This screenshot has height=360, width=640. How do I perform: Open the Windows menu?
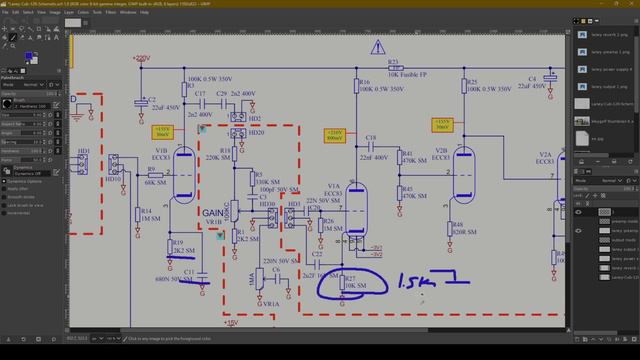[128, 12]
